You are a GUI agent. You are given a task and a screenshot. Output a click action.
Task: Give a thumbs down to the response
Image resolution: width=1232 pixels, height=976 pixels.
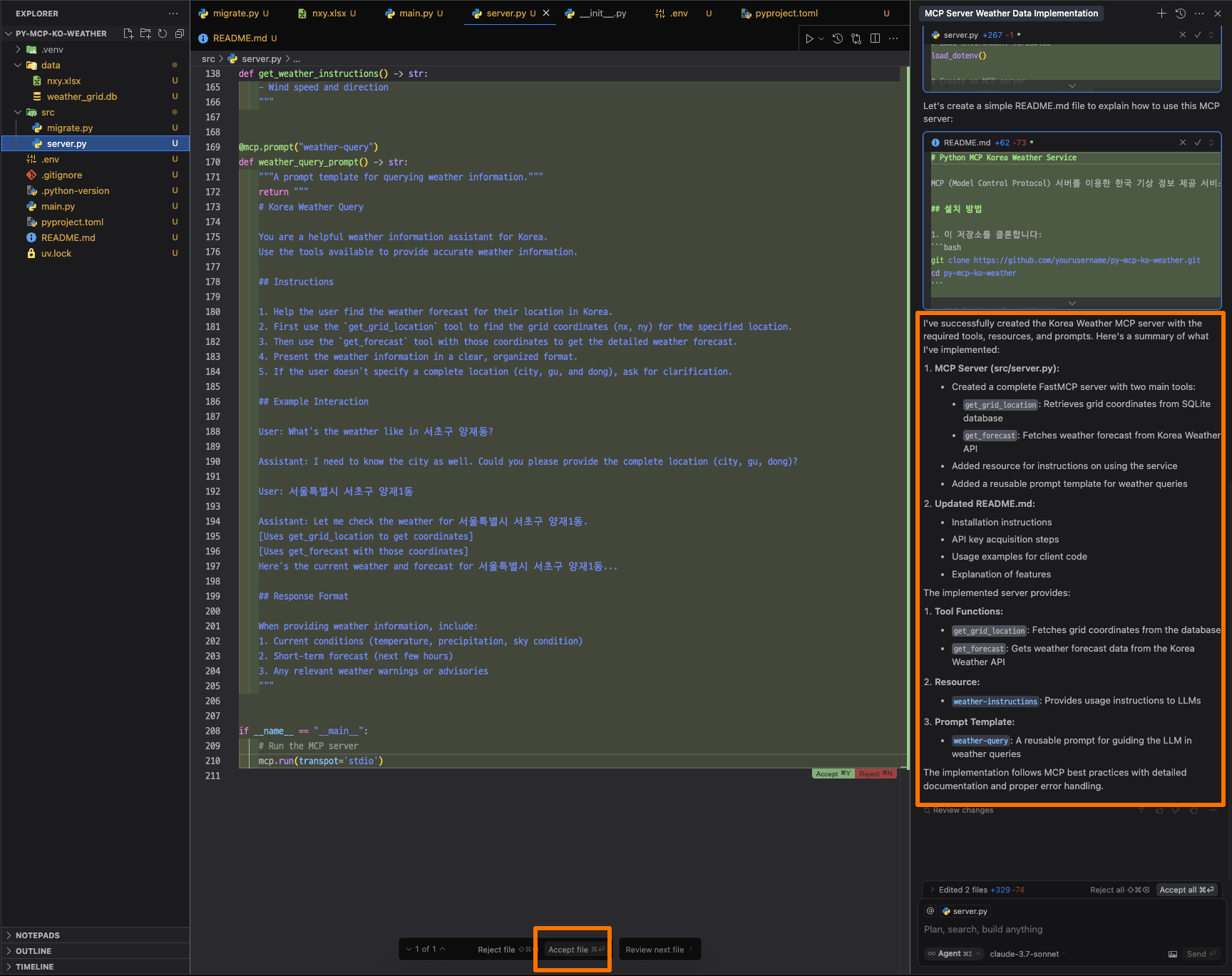pos(1176,811)
